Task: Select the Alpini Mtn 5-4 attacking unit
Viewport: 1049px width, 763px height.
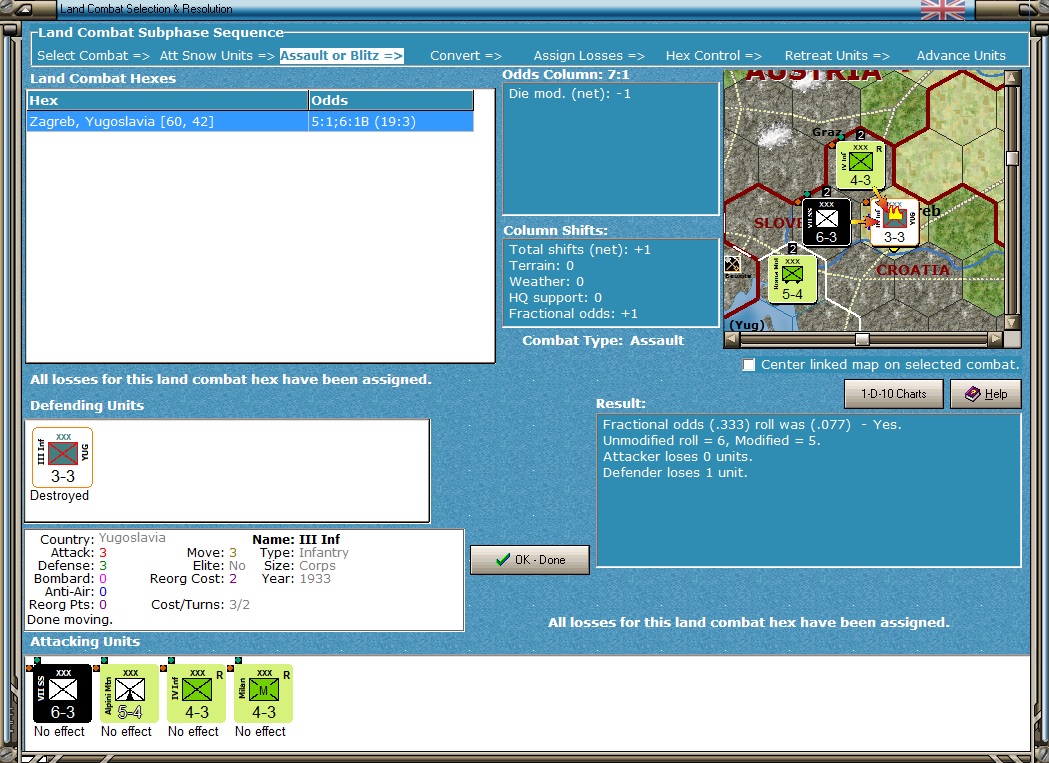Action: pos(129,693)
